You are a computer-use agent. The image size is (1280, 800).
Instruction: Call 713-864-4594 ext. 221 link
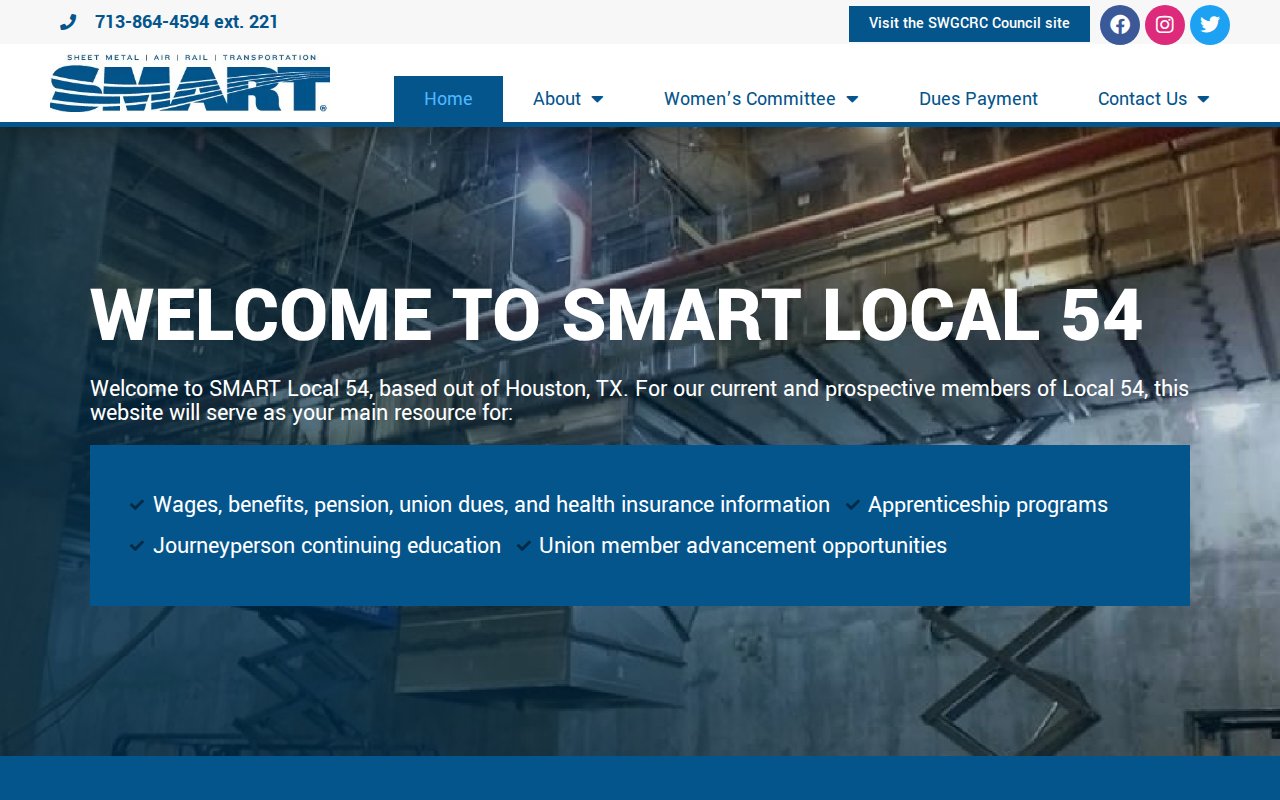(186, 22)
